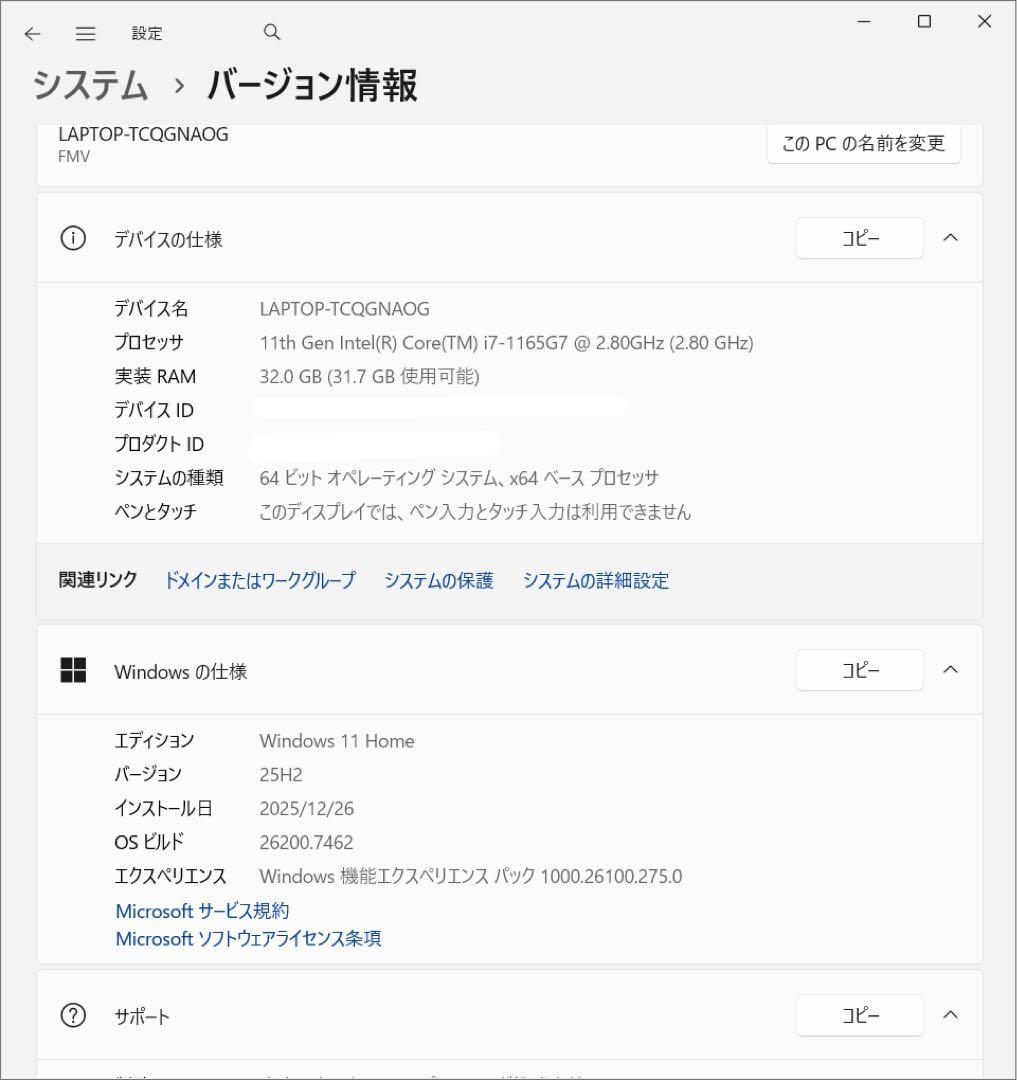The height and width of the screenshot is (1080, 1017).
Task: Click the question mark icon beside サポート
Action: 72,1015
